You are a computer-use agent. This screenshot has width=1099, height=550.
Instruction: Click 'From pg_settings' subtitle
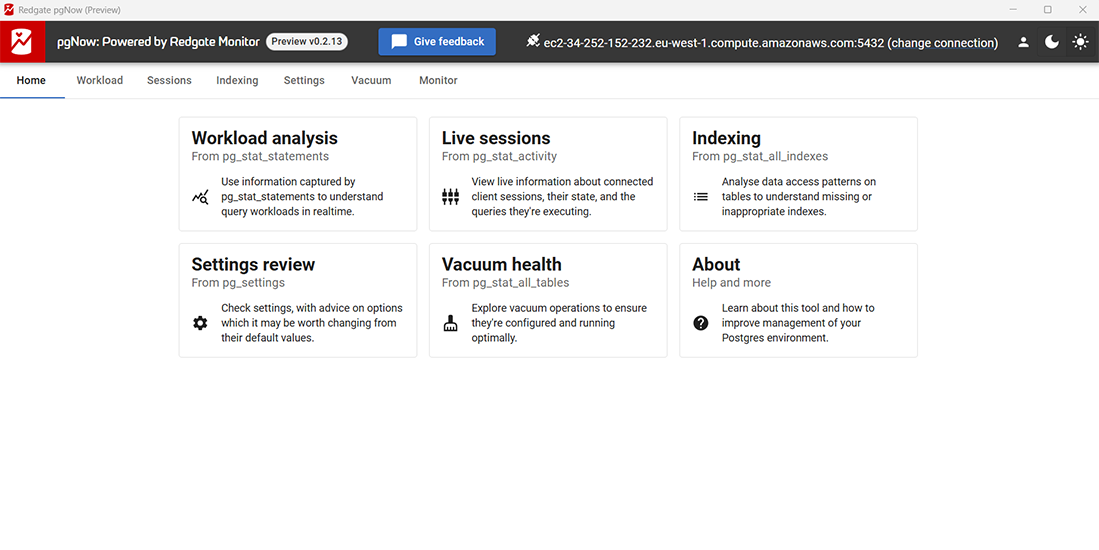tap(238, 282)
